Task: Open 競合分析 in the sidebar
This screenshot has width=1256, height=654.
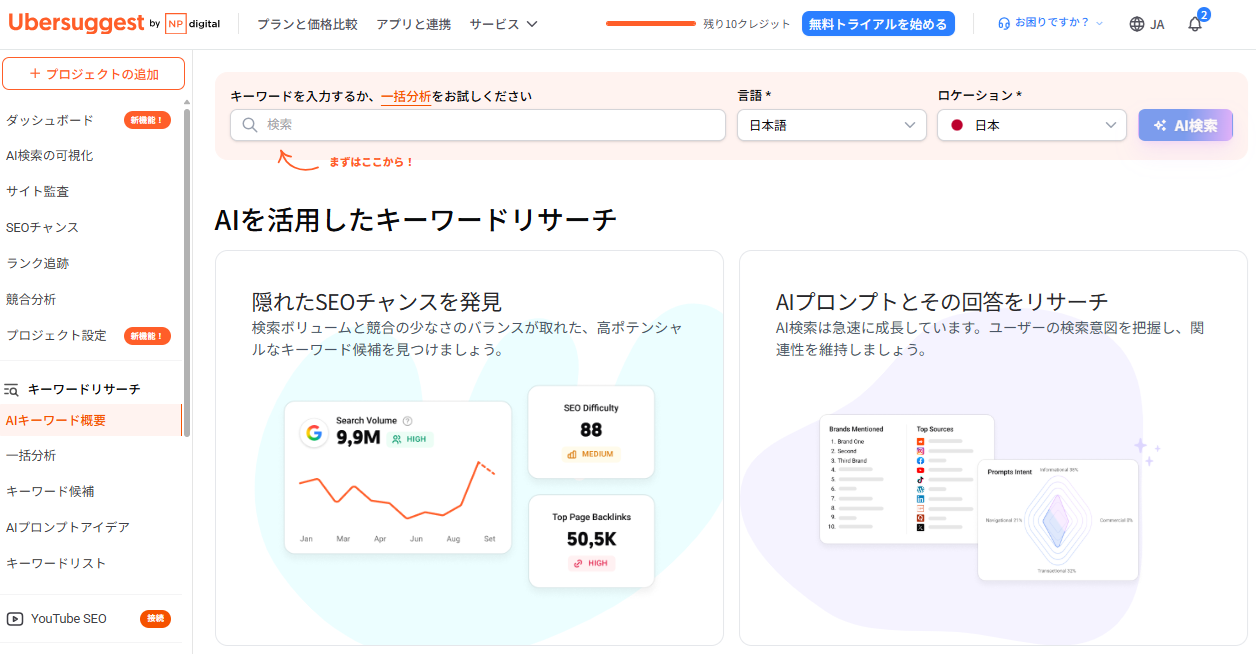Action: (31, 299)
